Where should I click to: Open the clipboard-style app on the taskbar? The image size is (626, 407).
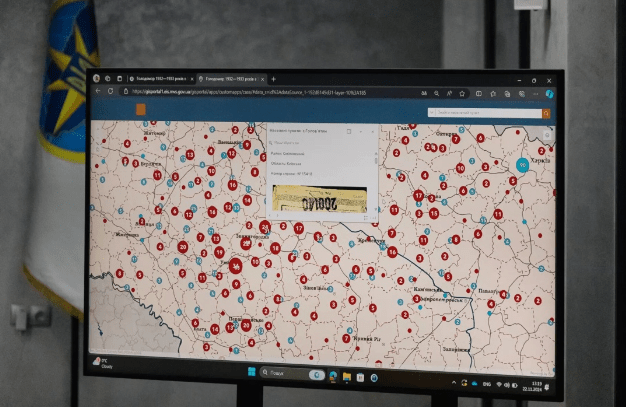point(360,377)
